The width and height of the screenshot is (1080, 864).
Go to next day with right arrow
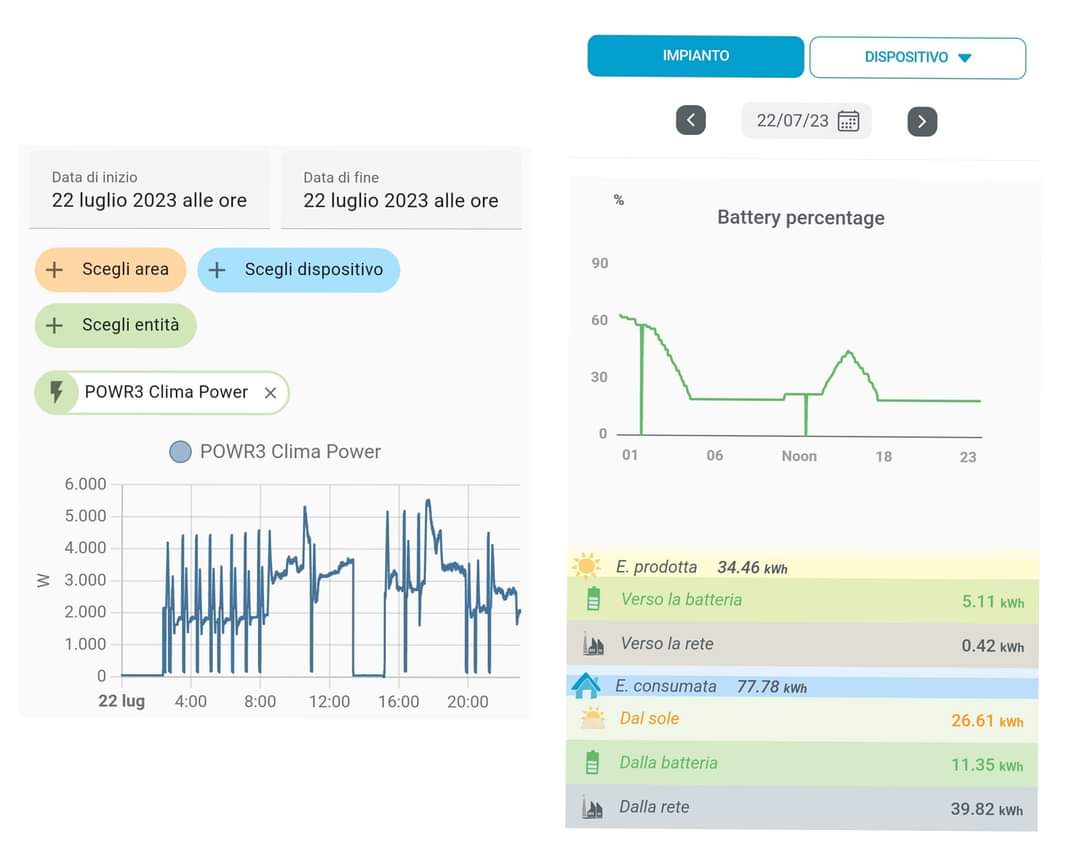tap(922, 122)
